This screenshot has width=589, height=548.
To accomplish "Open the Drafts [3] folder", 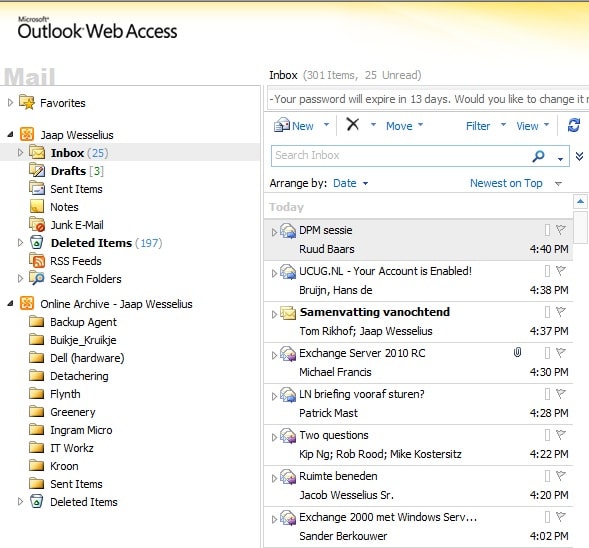I will [x=77, y=171].
